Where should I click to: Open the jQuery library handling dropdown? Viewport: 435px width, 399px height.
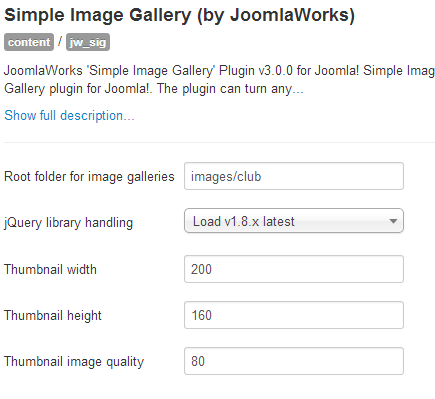point(294,221)
